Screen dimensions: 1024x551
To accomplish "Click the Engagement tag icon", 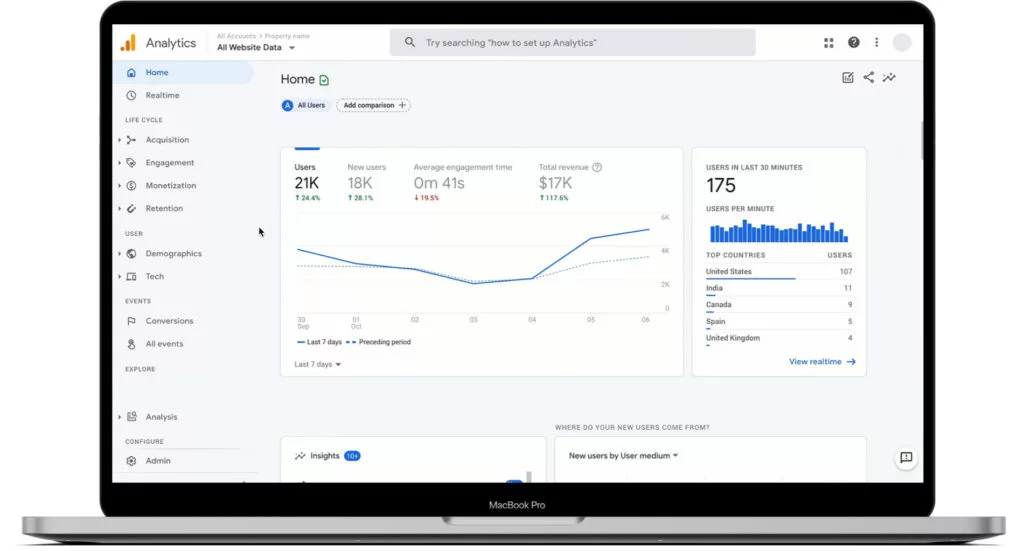I will 131,163.
